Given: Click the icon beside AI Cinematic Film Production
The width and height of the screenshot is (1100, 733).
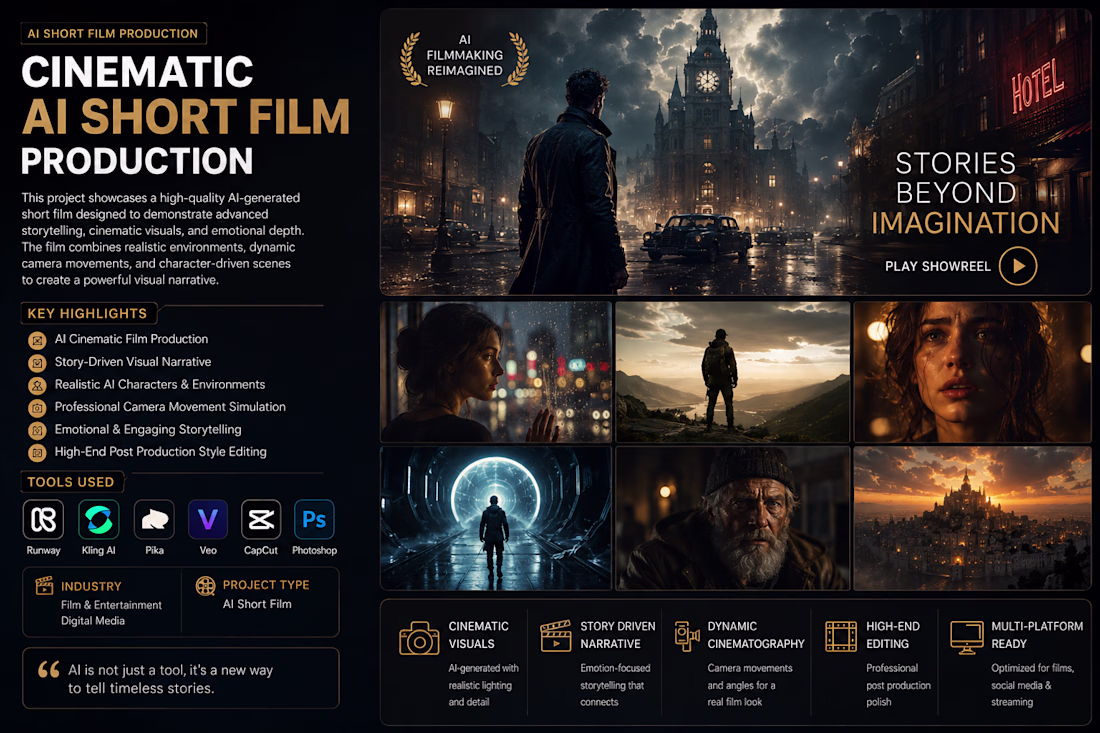Looking at the screenshot, I should 37,340.
